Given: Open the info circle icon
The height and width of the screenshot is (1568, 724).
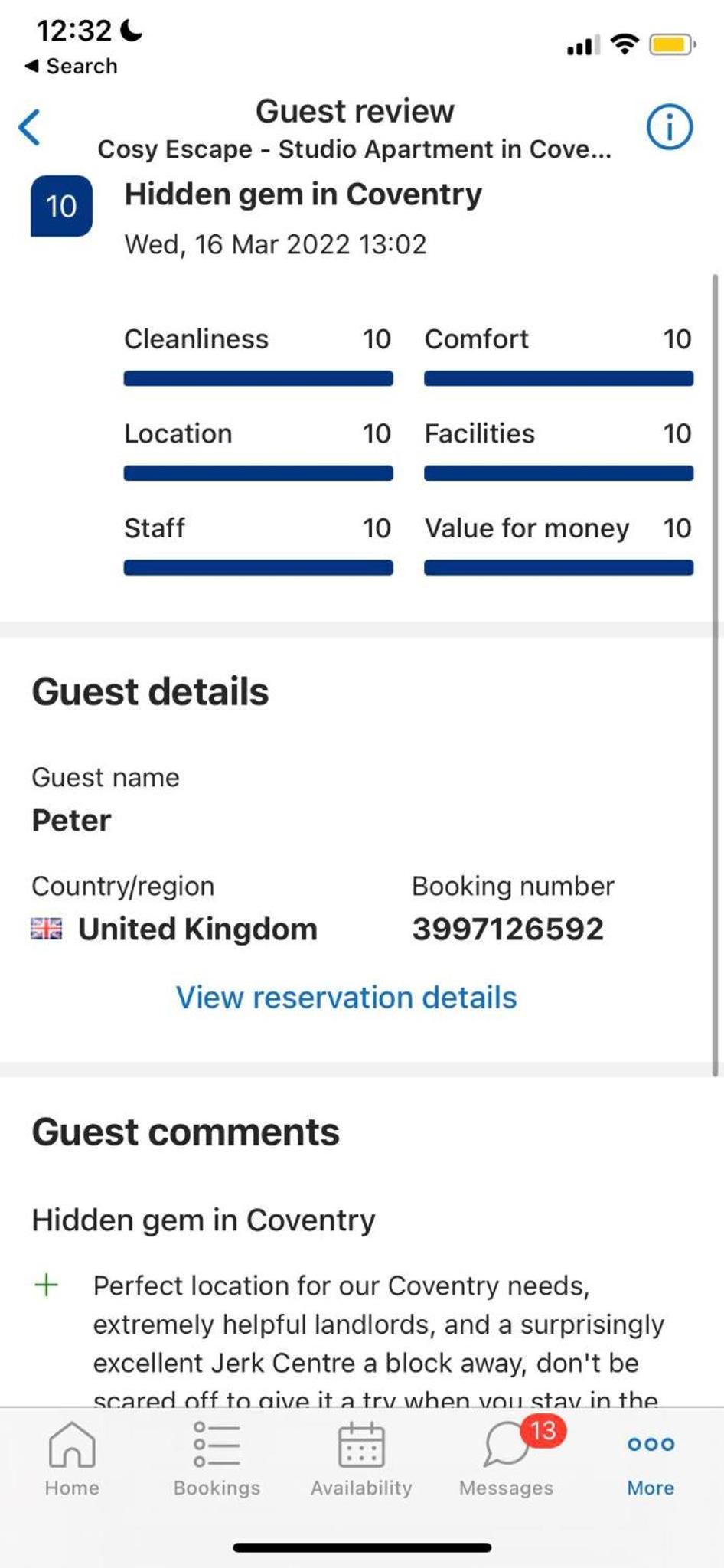Looking at the screenshot, I should pos(670,127).
